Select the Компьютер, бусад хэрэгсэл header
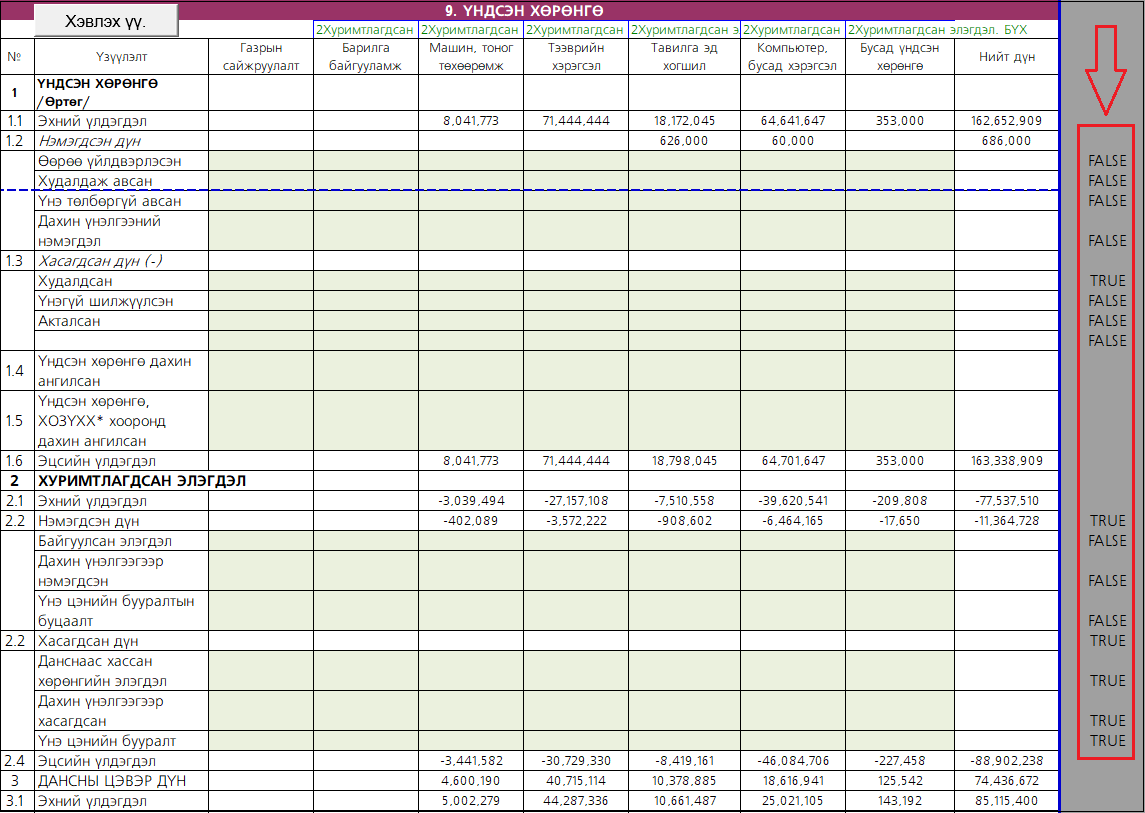This screenshot has height=813, width=1145. pos(792,57)
